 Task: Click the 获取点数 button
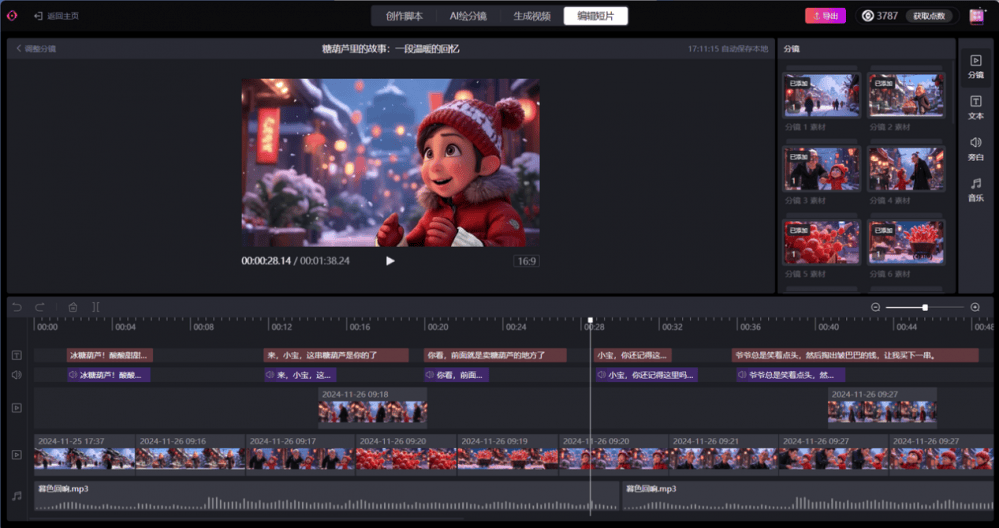pos(929,16)
